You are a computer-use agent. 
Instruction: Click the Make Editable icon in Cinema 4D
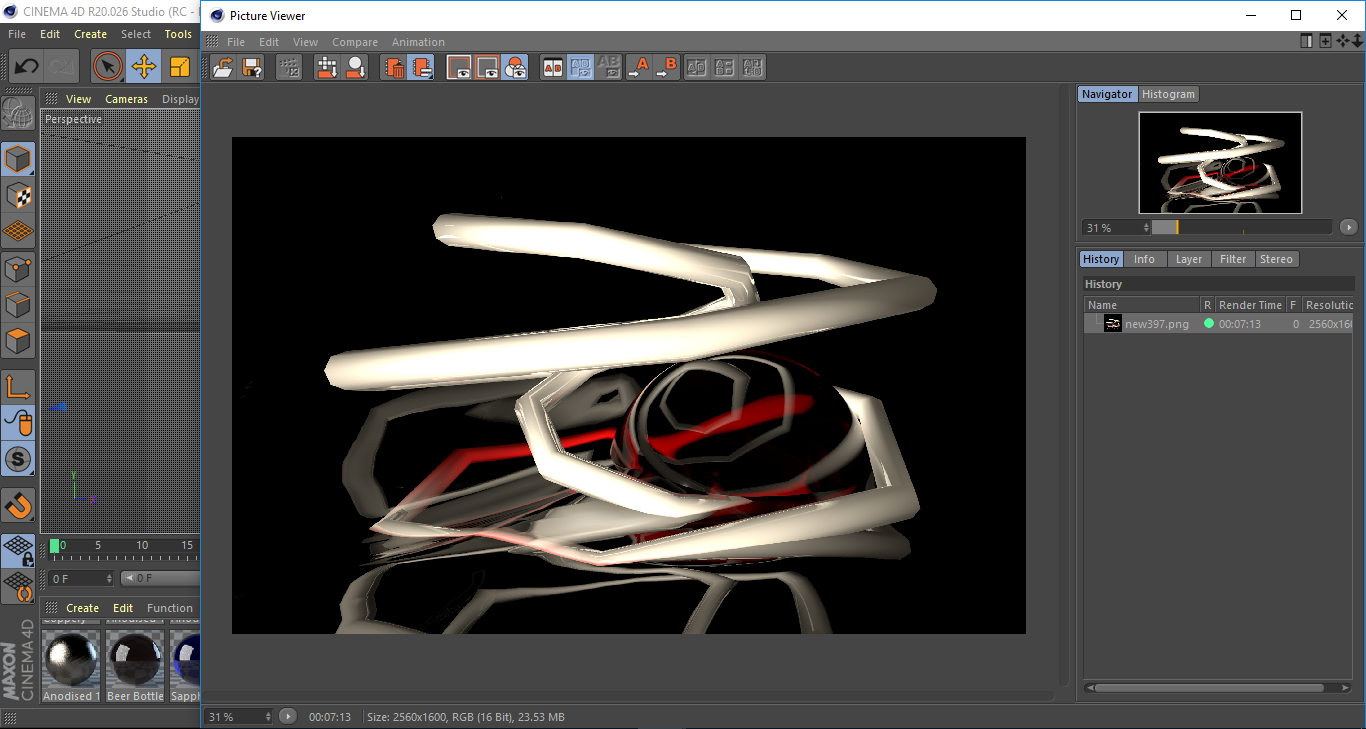pos(17,115)
